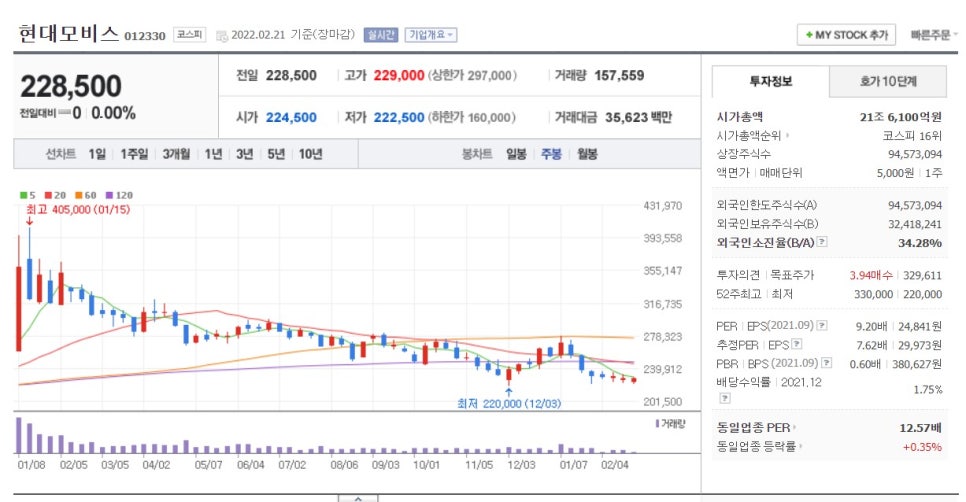Image resolution: width=966 pixels, height=502 pixels.
Task: Click the 현대모비스 stock name heading
Action: tap(68, 33)
